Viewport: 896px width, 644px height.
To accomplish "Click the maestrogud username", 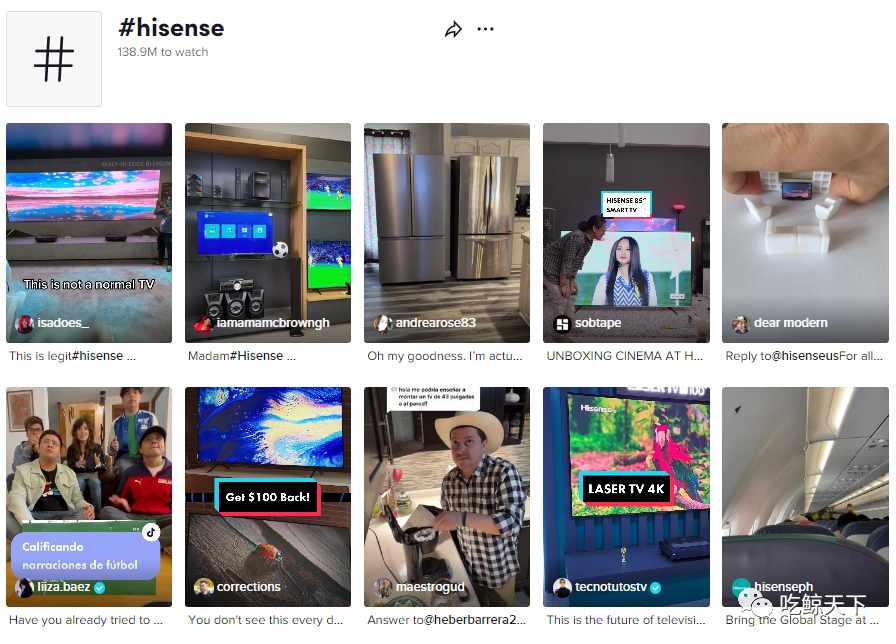I will pos(430,587).
